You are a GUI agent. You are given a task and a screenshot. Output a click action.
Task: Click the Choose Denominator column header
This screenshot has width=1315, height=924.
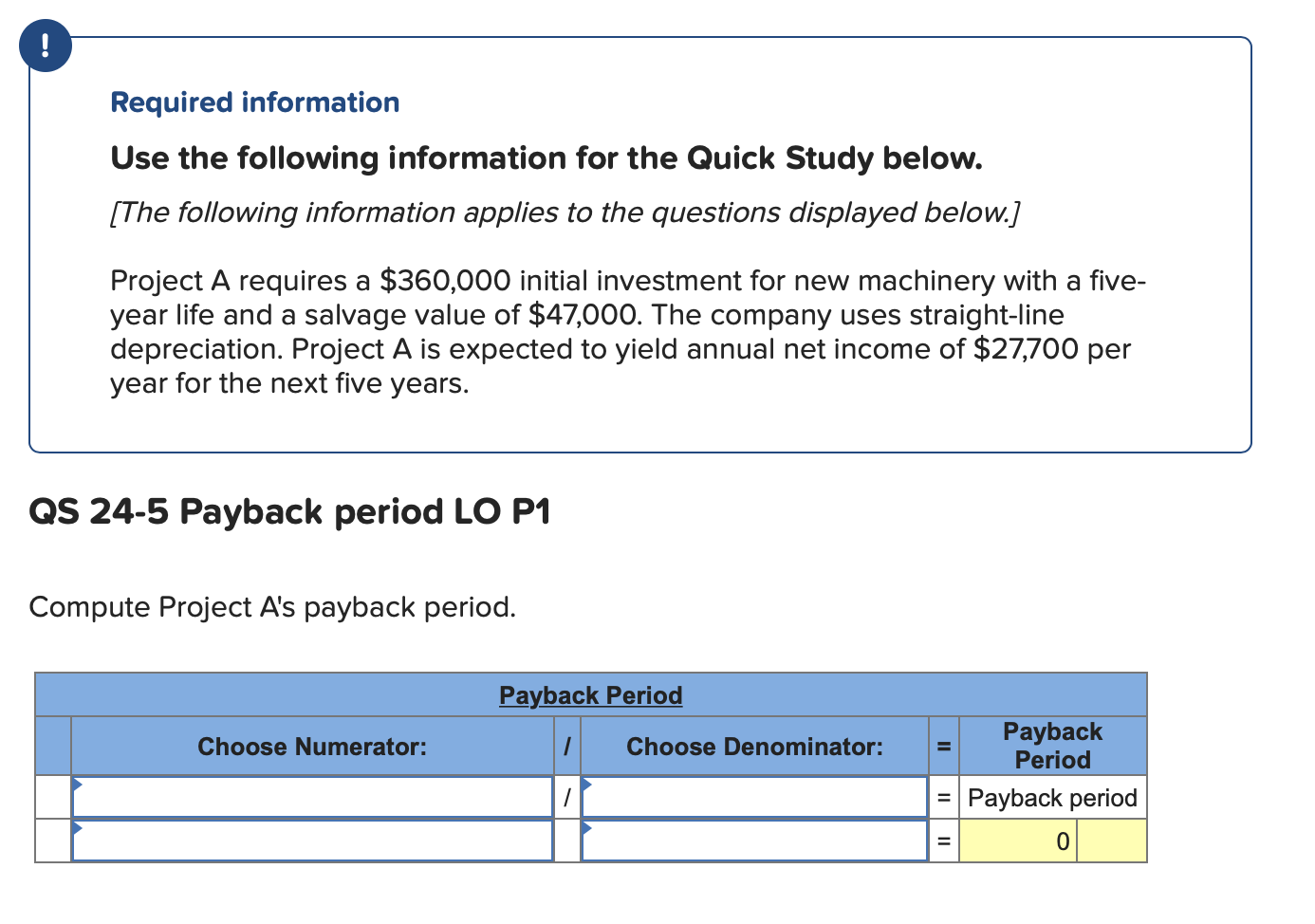[x=755, y=747]
